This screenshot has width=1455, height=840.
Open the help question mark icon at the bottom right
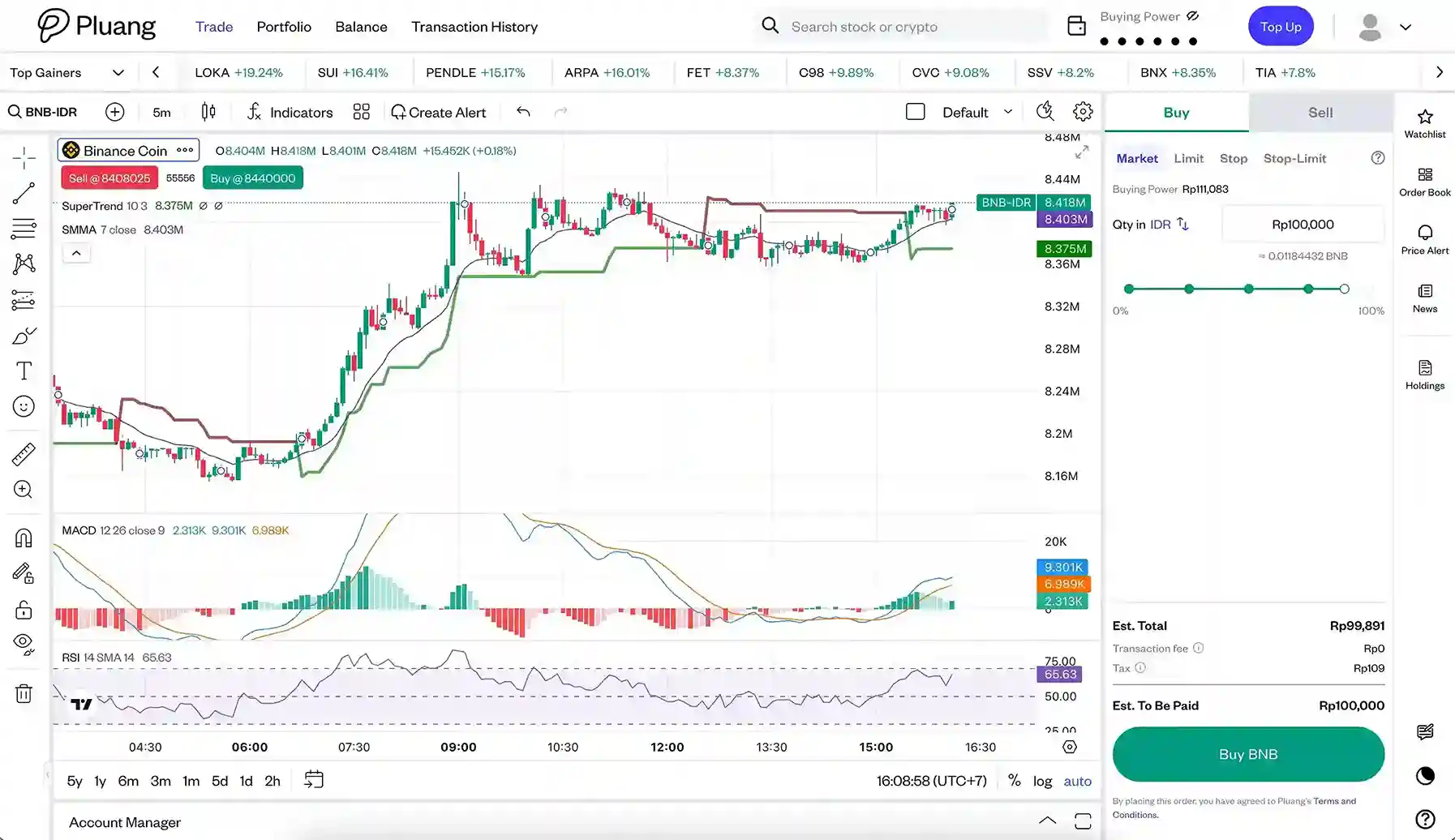(1425, 820)
